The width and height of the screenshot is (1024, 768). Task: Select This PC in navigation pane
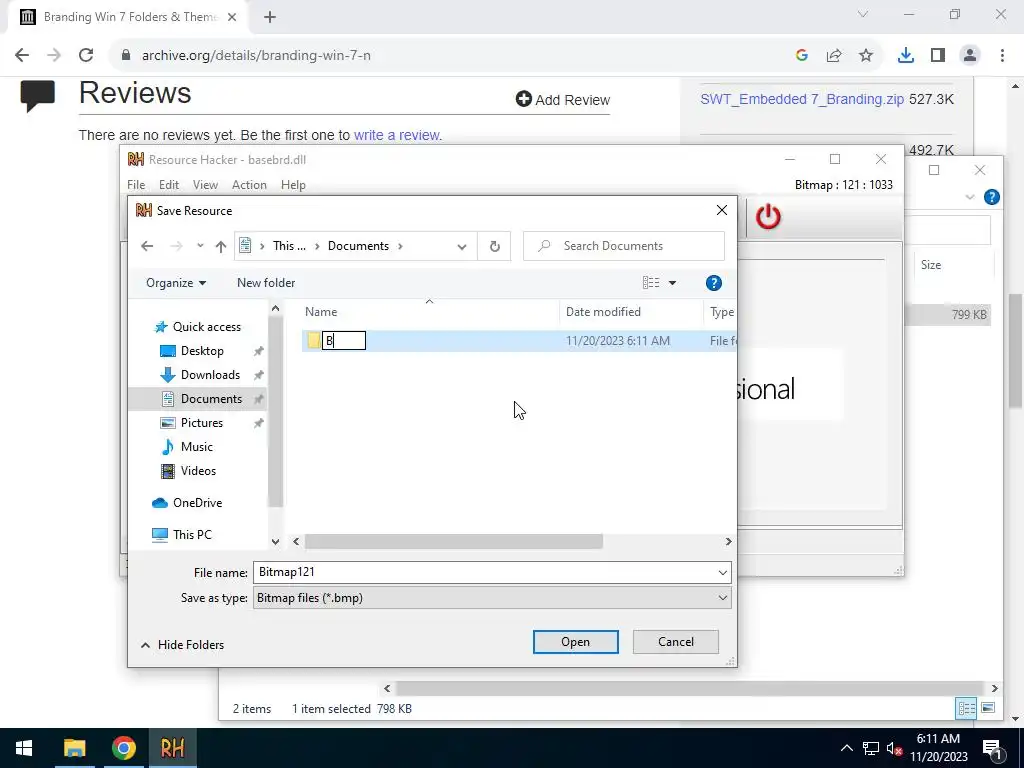click(x=192, y=535)
